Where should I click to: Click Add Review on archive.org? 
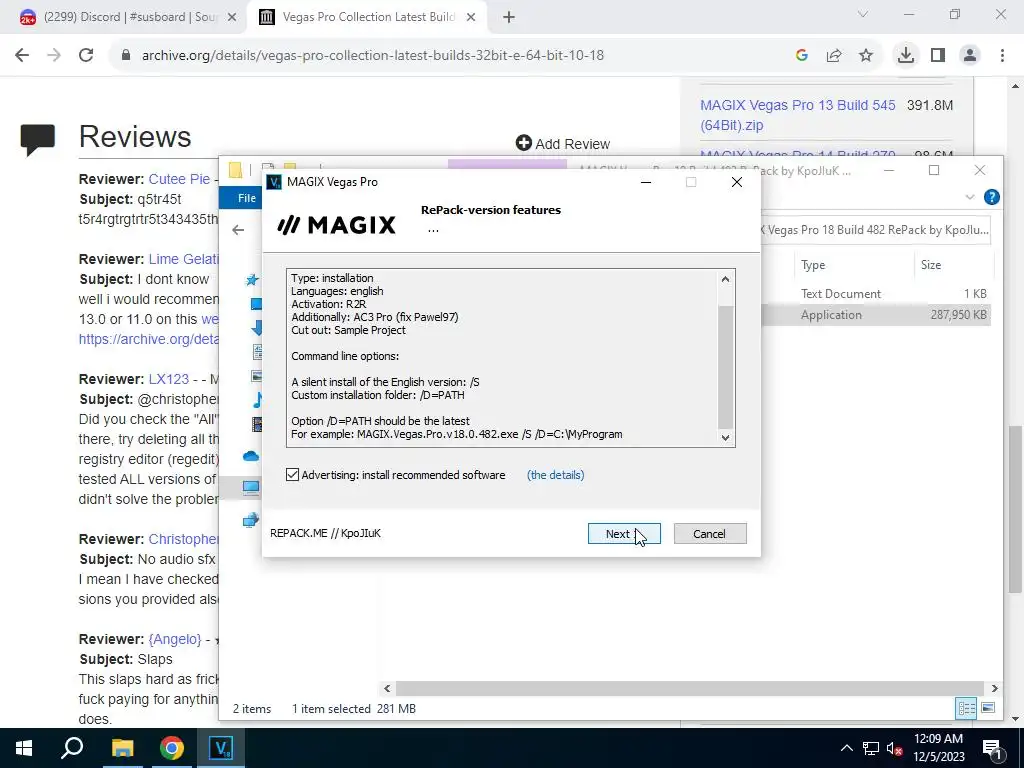click(563, 144)
